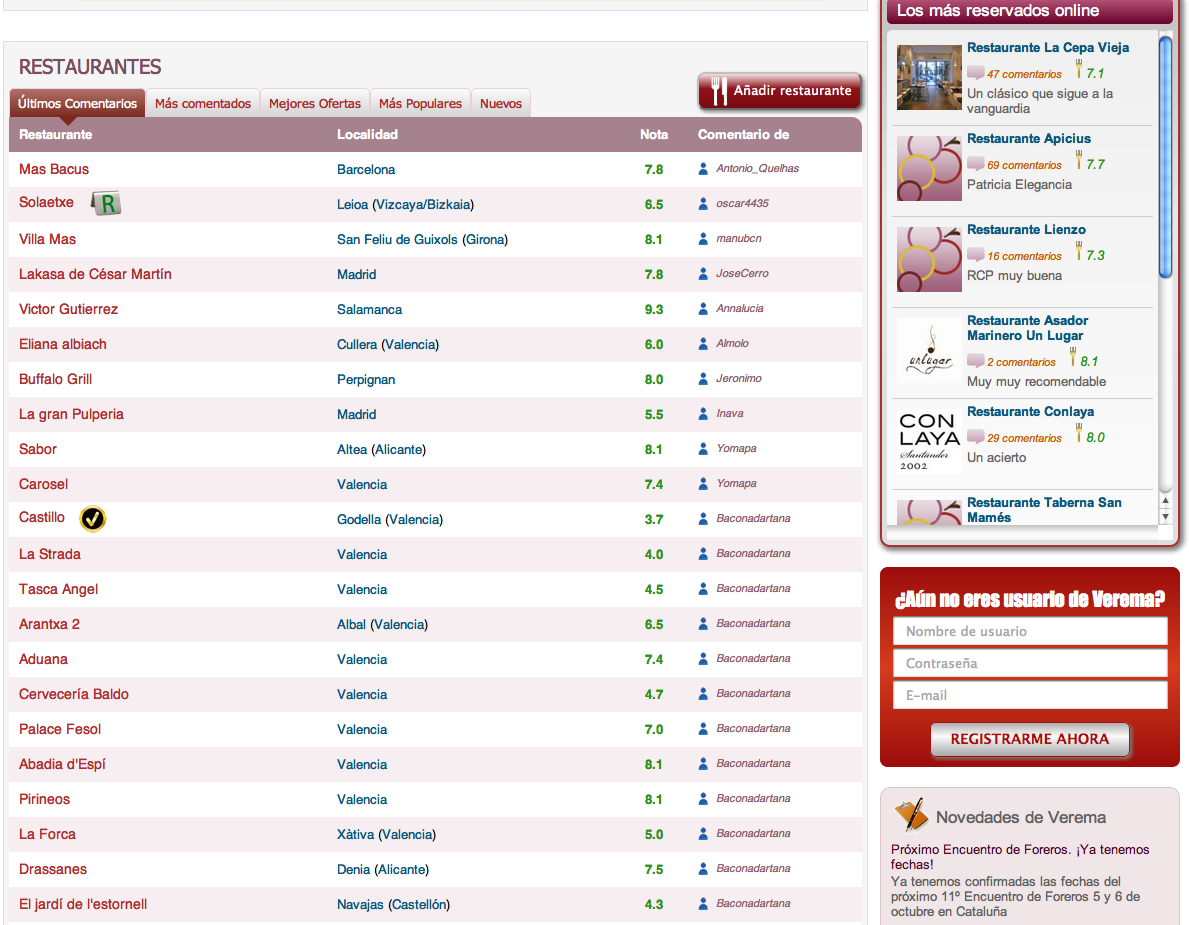
Task: Click the Yomapa username in the Sabor row
Action: click(x=736, y=448)
